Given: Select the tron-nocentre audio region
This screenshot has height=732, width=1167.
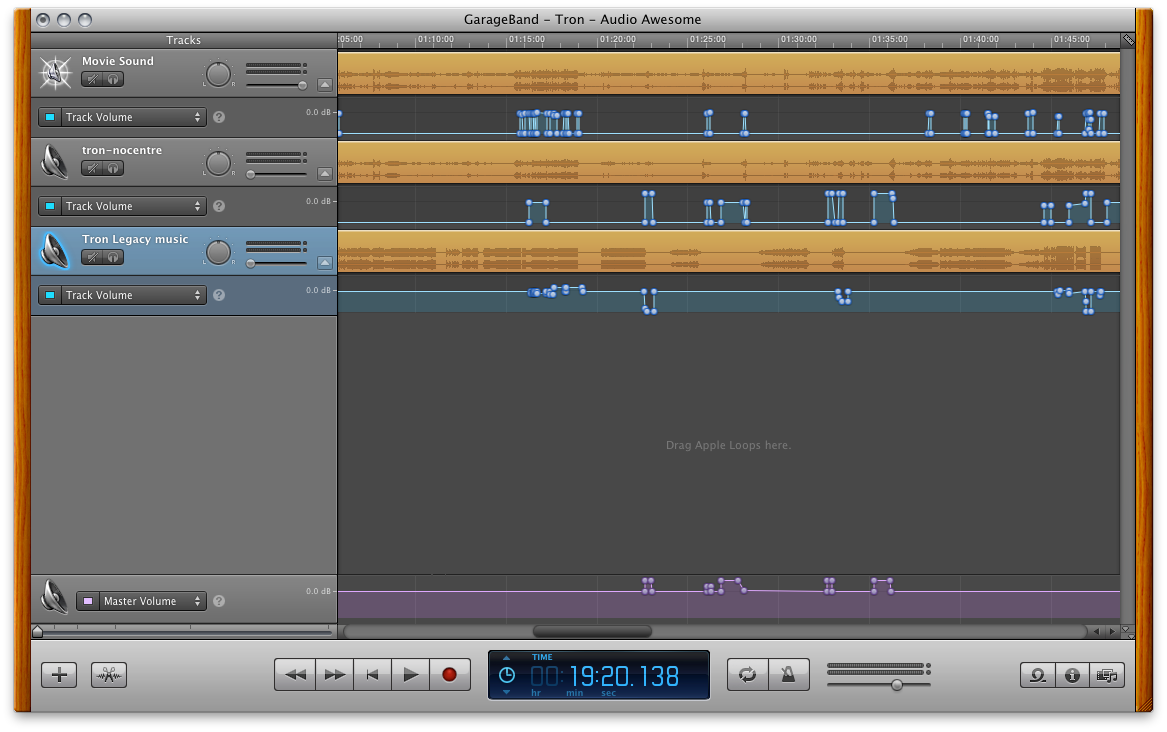Looking at the screenshot, I should 729,163.
